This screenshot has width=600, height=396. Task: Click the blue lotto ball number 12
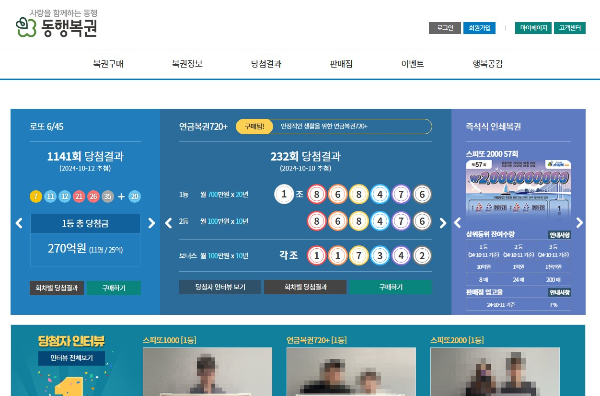tap(65, 196)
